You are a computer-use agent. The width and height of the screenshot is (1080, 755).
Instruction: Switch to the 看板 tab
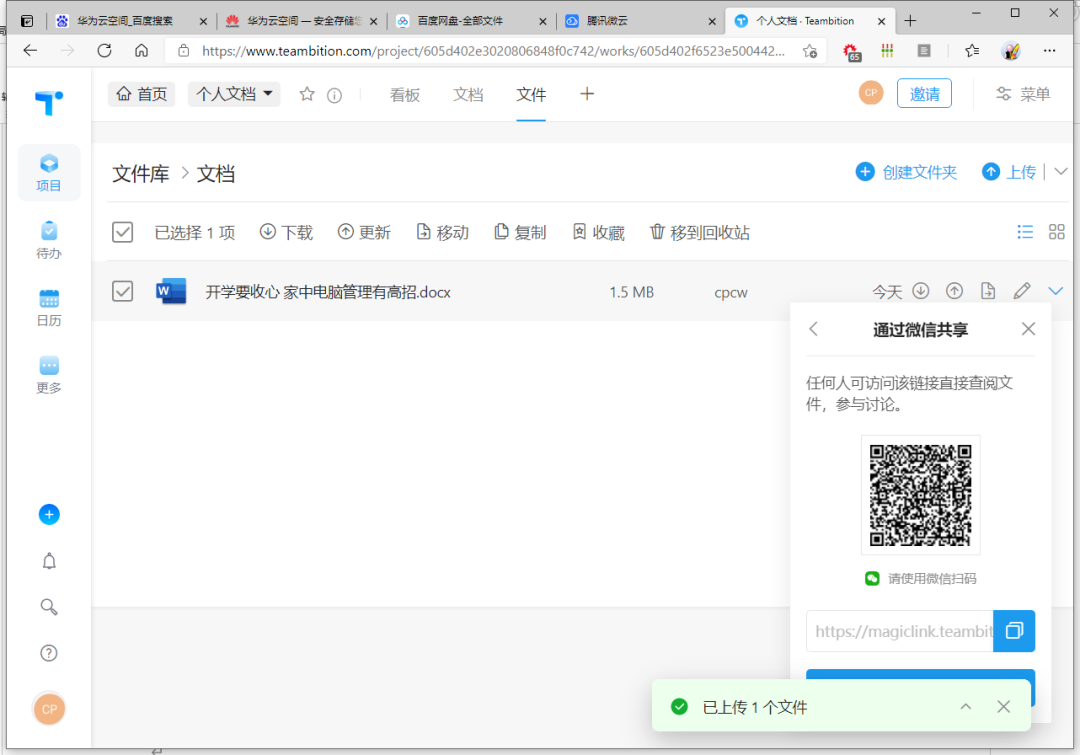coord(405,94)
